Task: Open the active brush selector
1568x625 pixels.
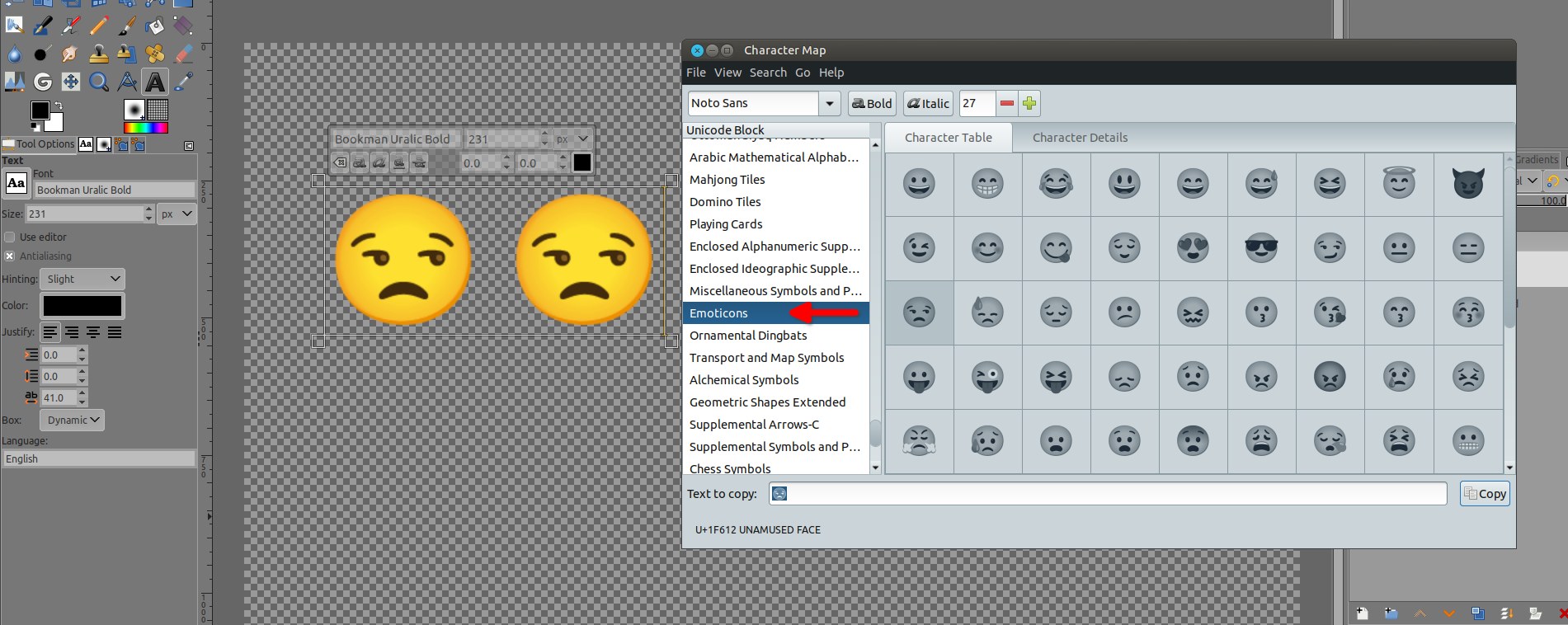Action: click(x=134, y=110)
